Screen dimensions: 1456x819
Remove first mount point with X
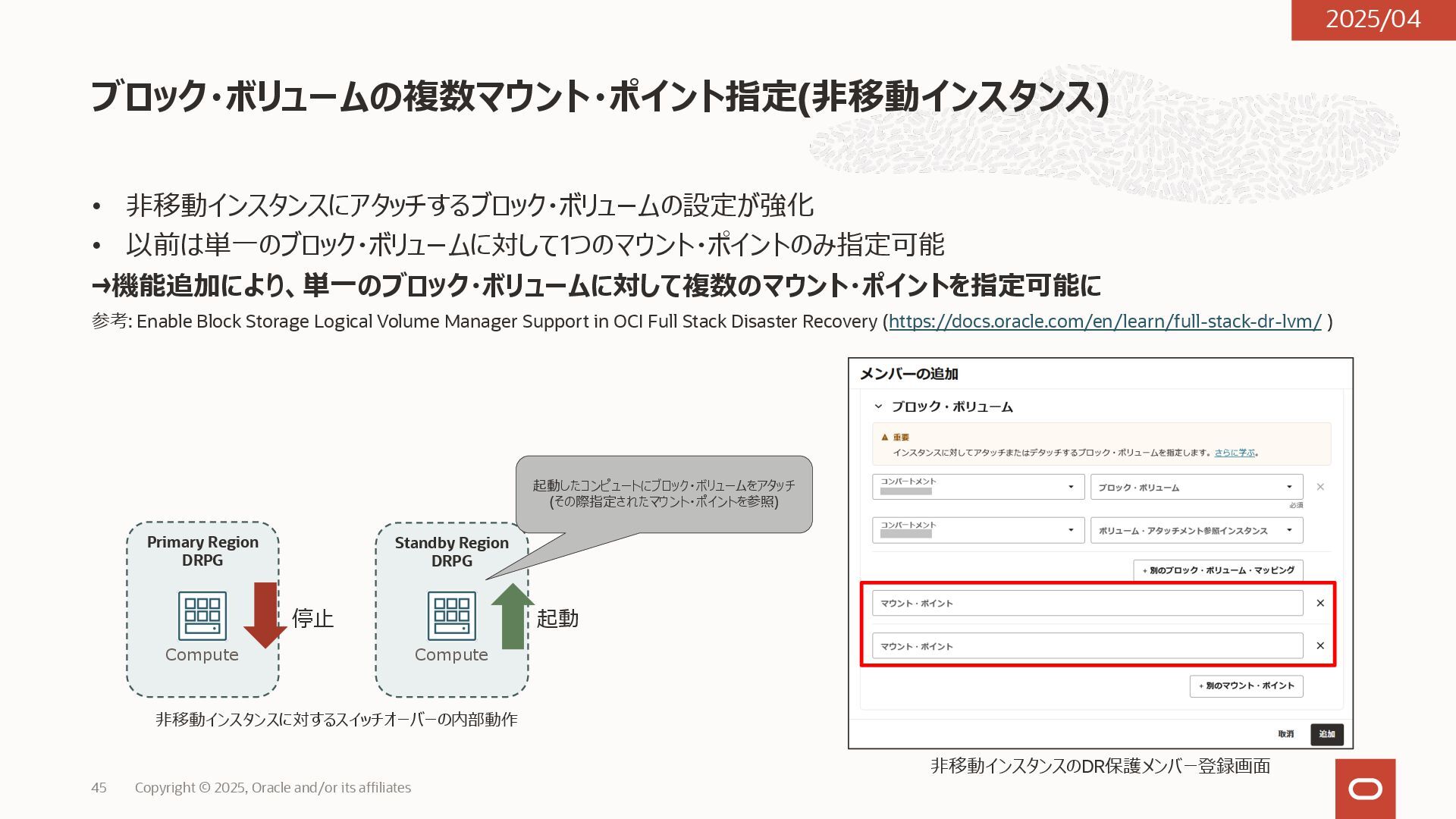tap(1320, 603)
